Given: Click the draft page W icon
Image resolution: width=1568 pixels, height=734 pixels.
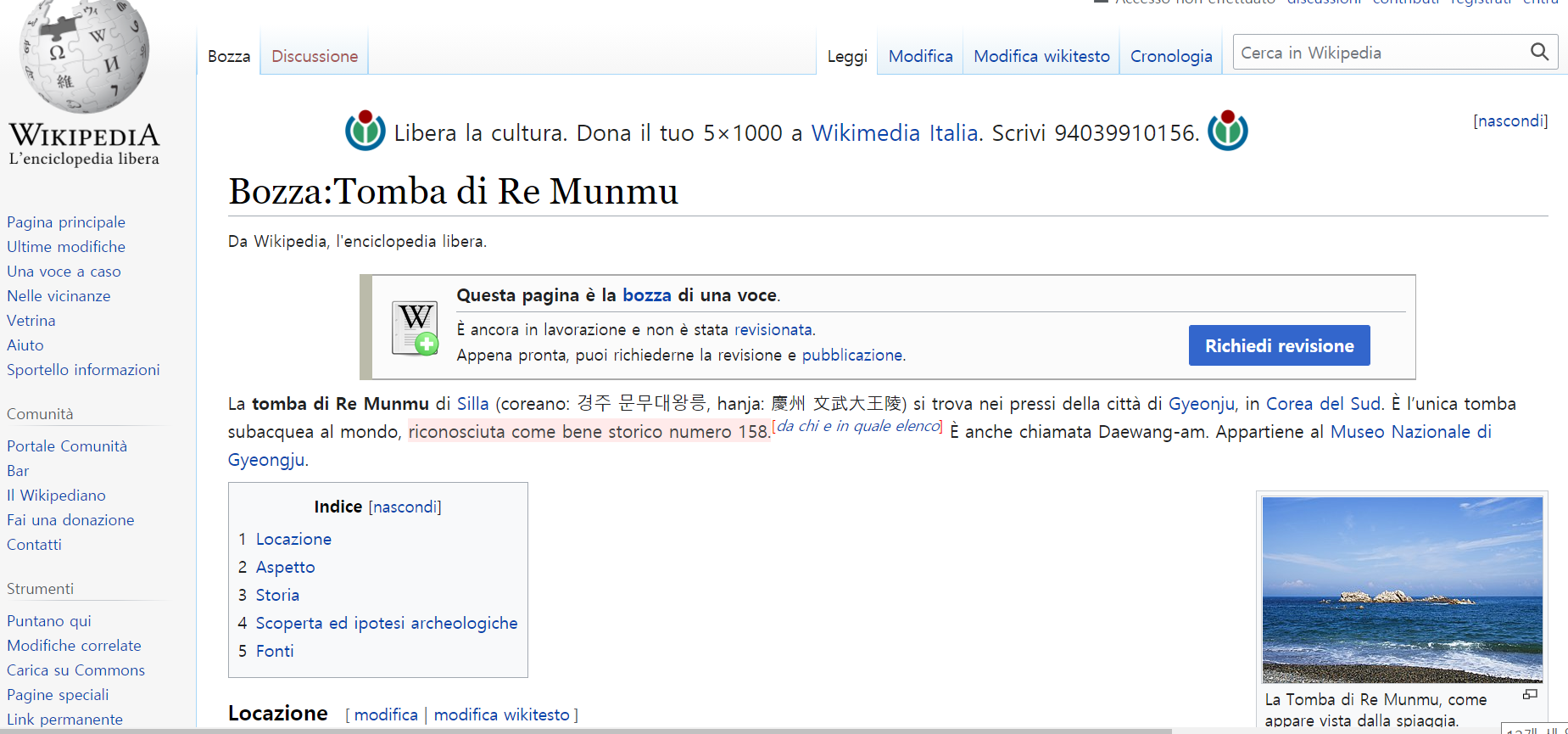Looking at the screenshot, I should pos(415,328).
